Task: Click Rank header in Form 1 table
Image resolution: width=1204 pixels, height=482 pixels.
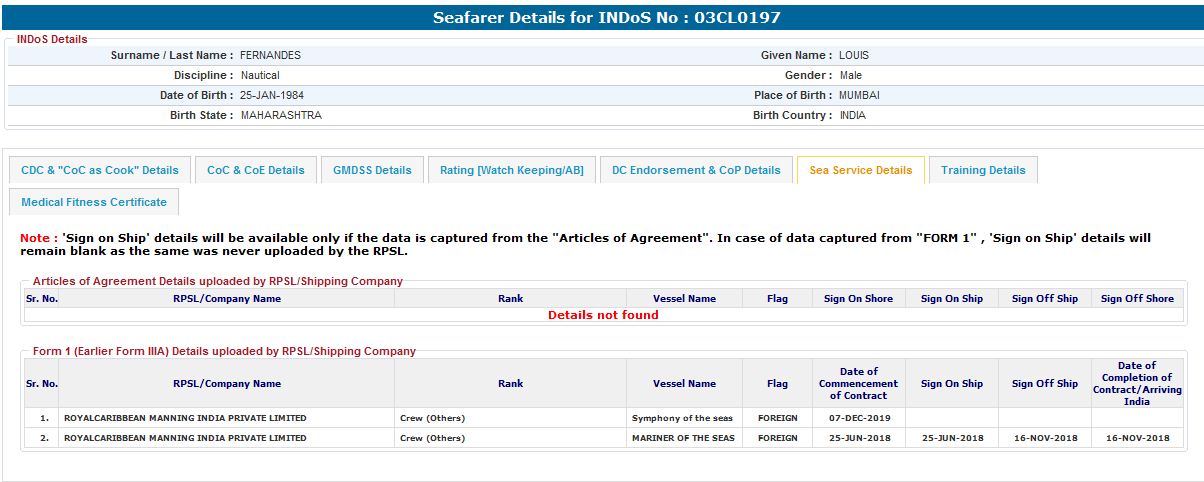Action: coord(510,384)
